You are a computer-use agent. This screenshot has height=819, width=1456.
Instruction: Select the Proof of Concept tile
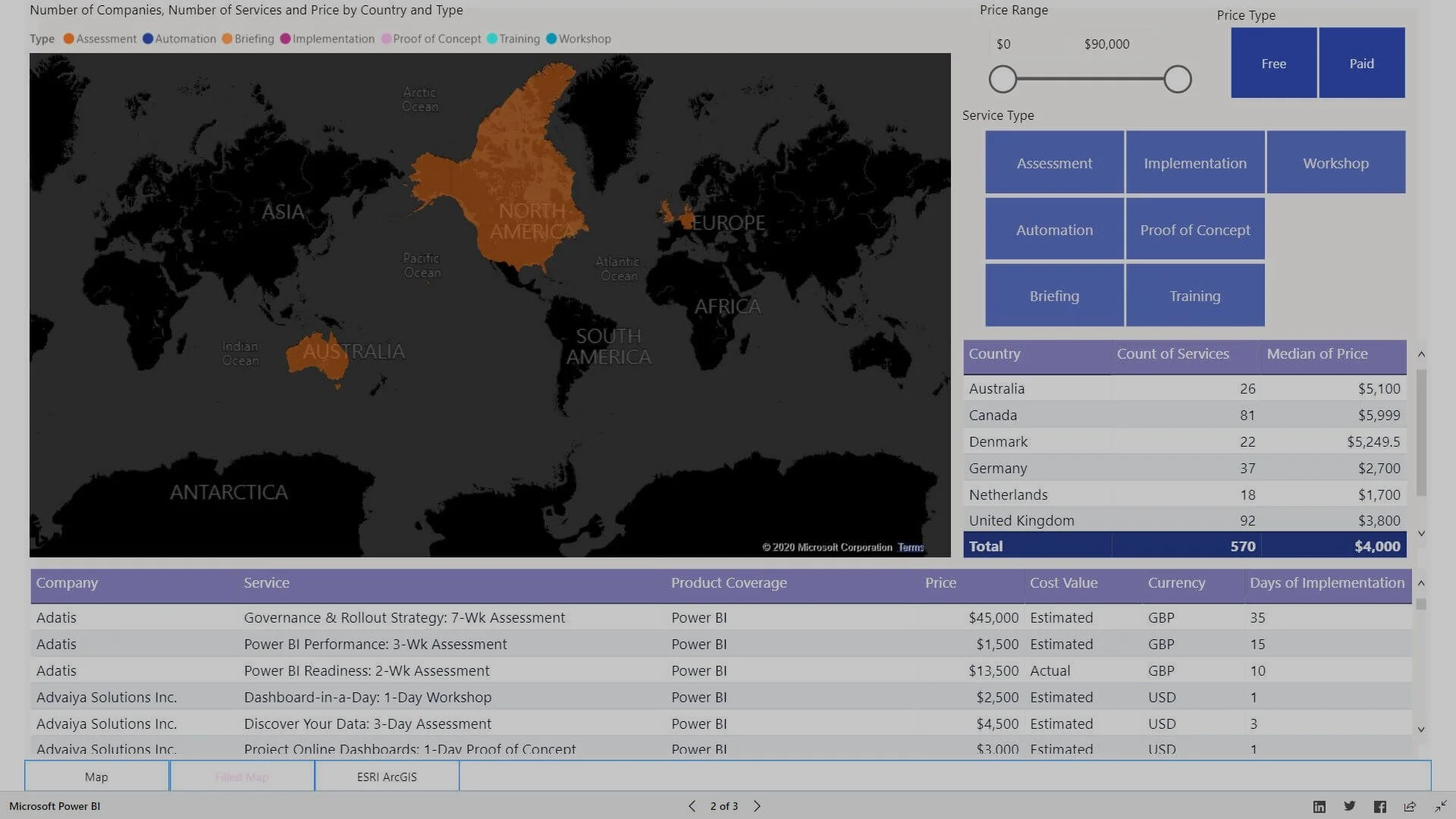pyautogui.click(x=1195, y=229)
